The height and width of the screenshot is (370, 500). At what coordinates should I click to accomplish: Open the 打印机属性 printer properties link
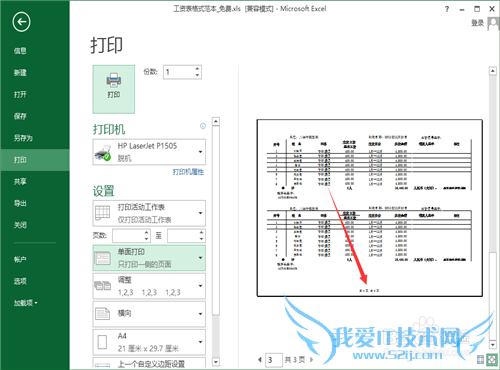point(188,172)
